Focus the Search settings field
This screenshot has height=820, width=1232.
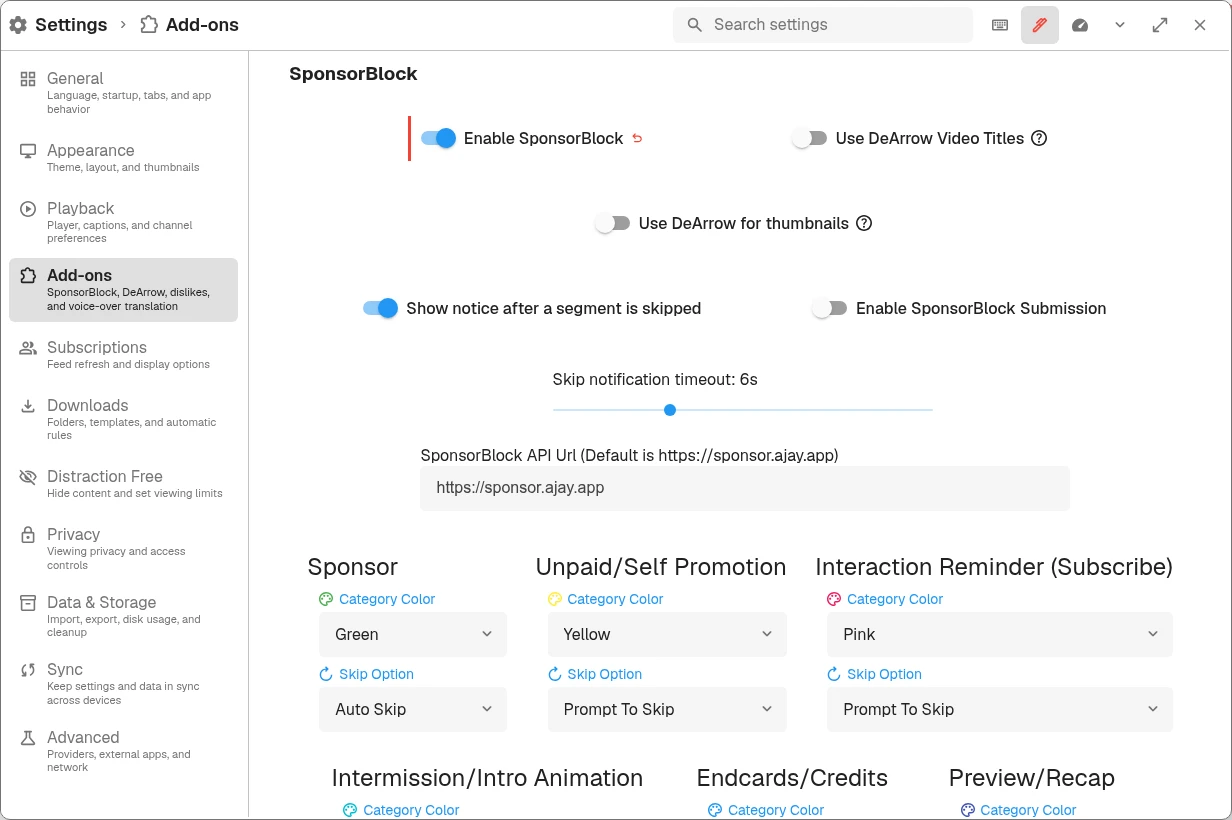coord(823,25)
